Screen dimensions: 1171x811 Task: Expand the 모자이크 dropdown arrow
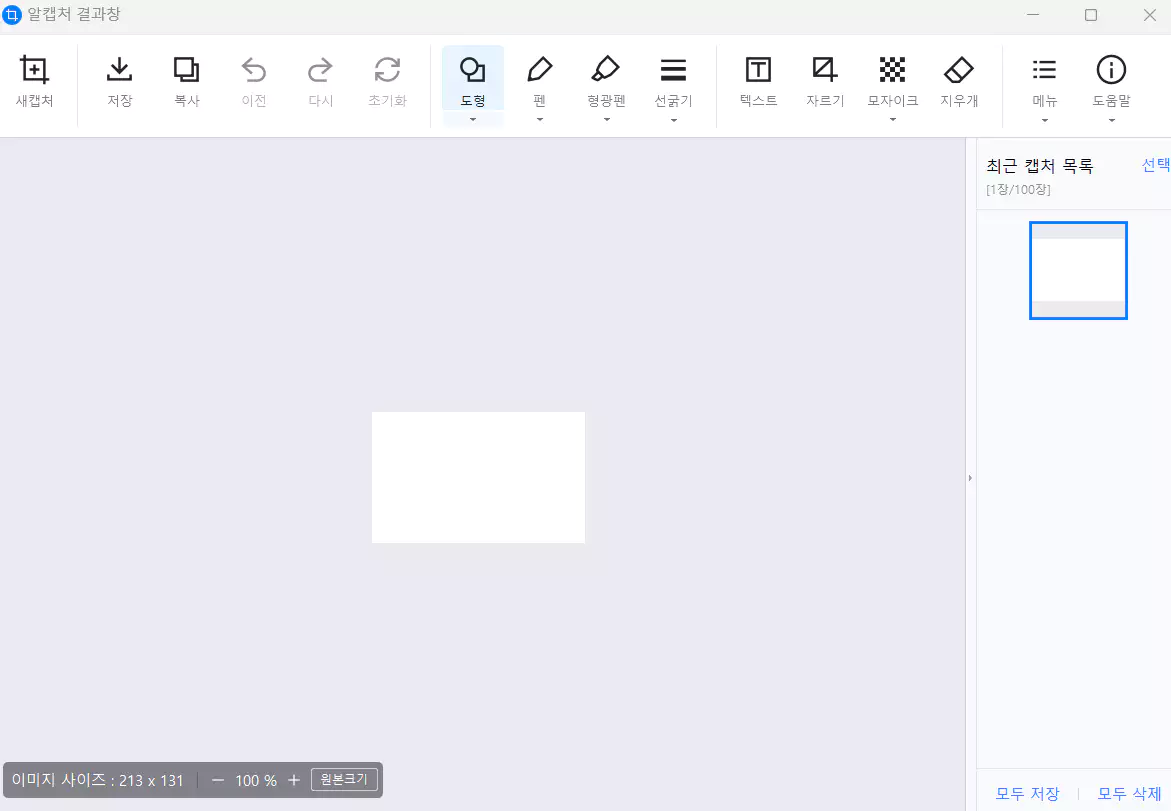point(892,119)
